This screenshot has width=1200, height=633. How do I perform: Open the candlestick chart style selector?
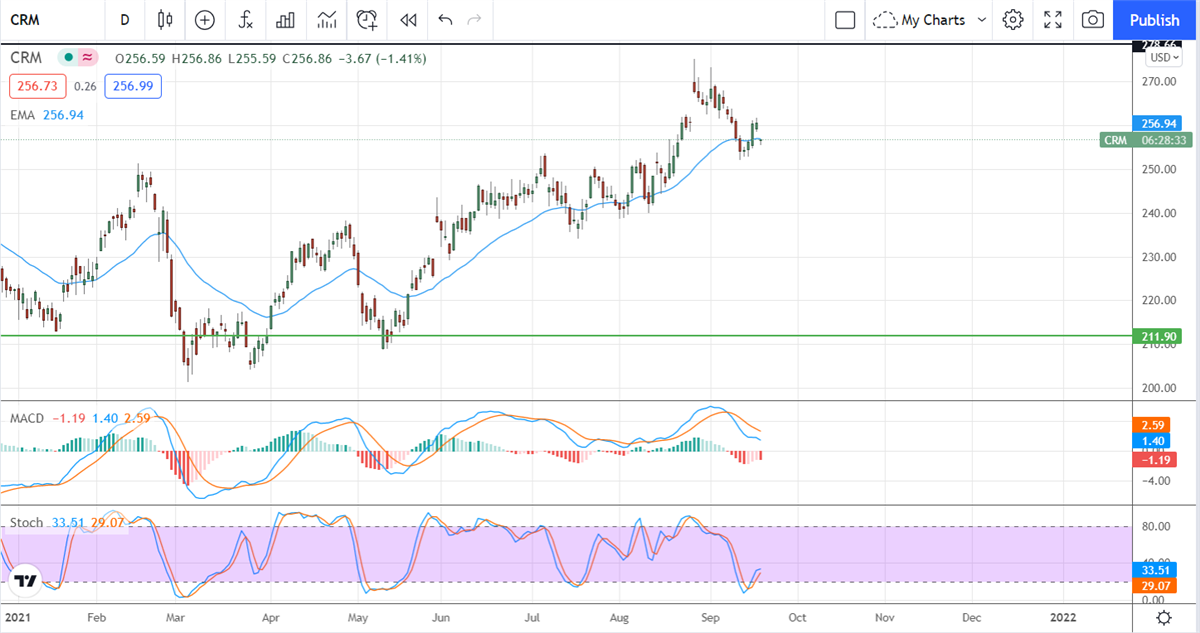point(165,20)
